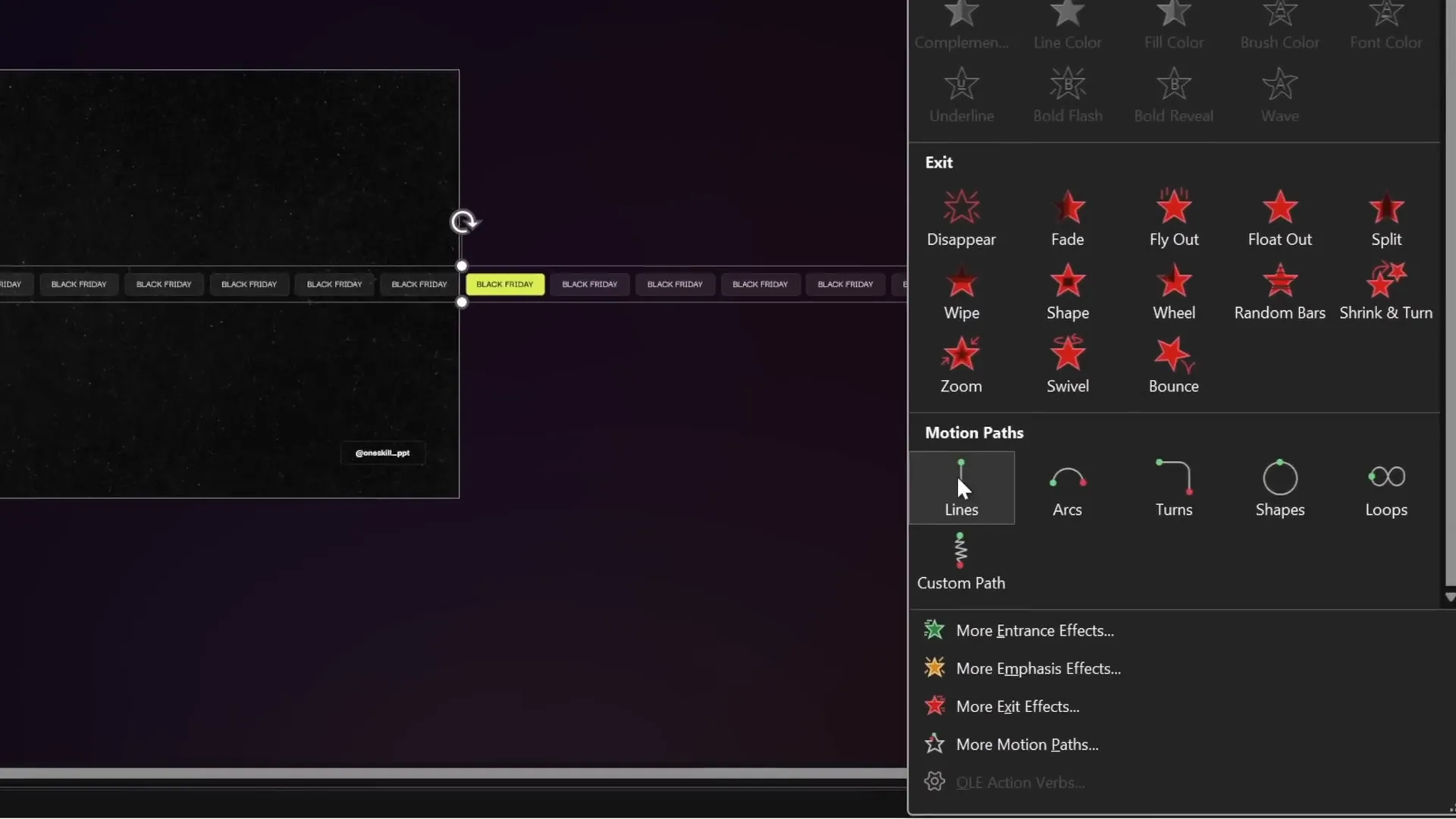Screen dimensions: 1456x819
Task: Select the Shape exit effect
Action: pyautogui.click(x=1067, y=292)
